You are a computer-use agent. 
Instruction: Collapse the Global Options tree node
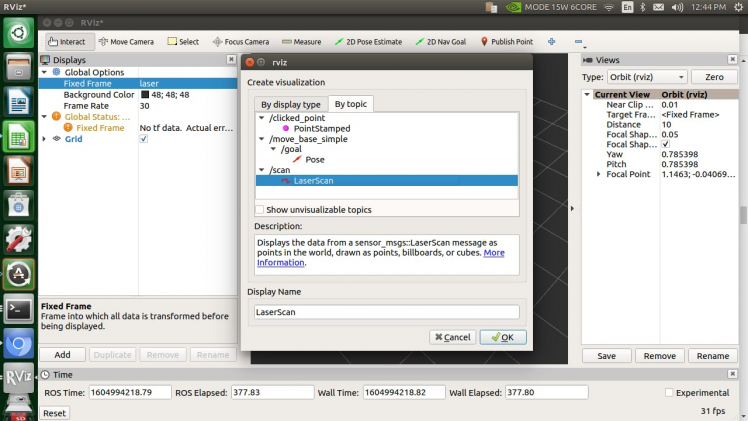click(44, 72)
